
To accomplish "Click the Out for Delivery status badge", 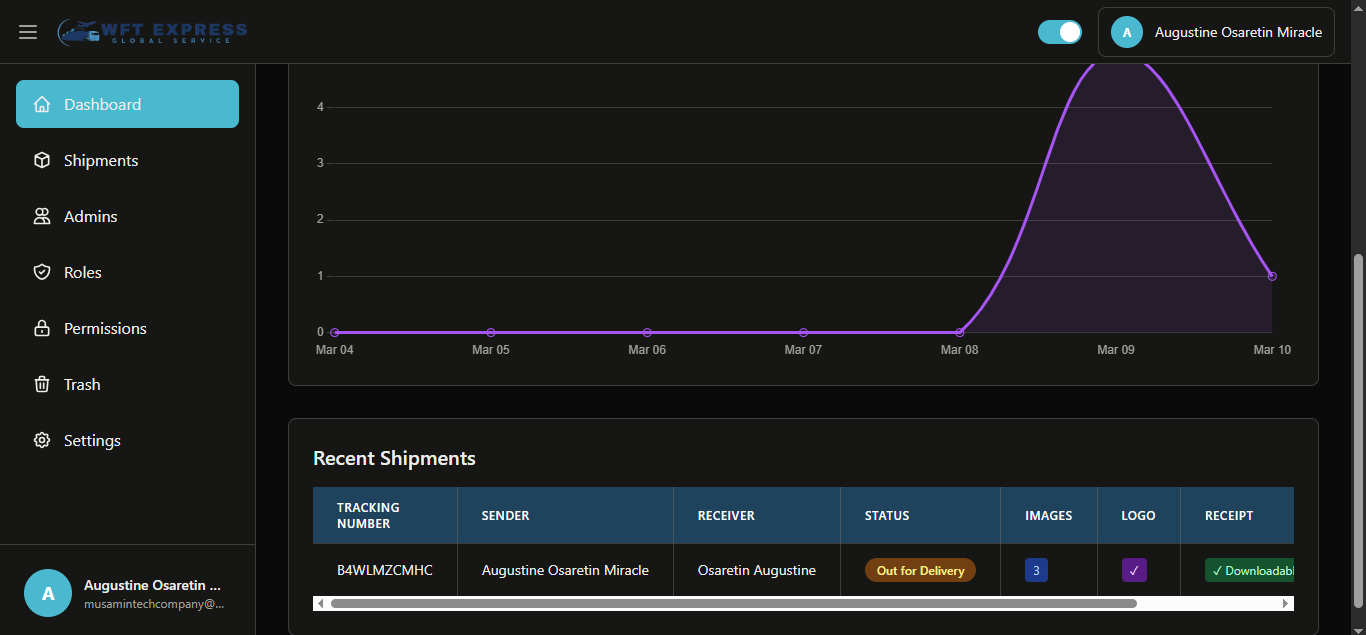I will (x=920, y=570).
